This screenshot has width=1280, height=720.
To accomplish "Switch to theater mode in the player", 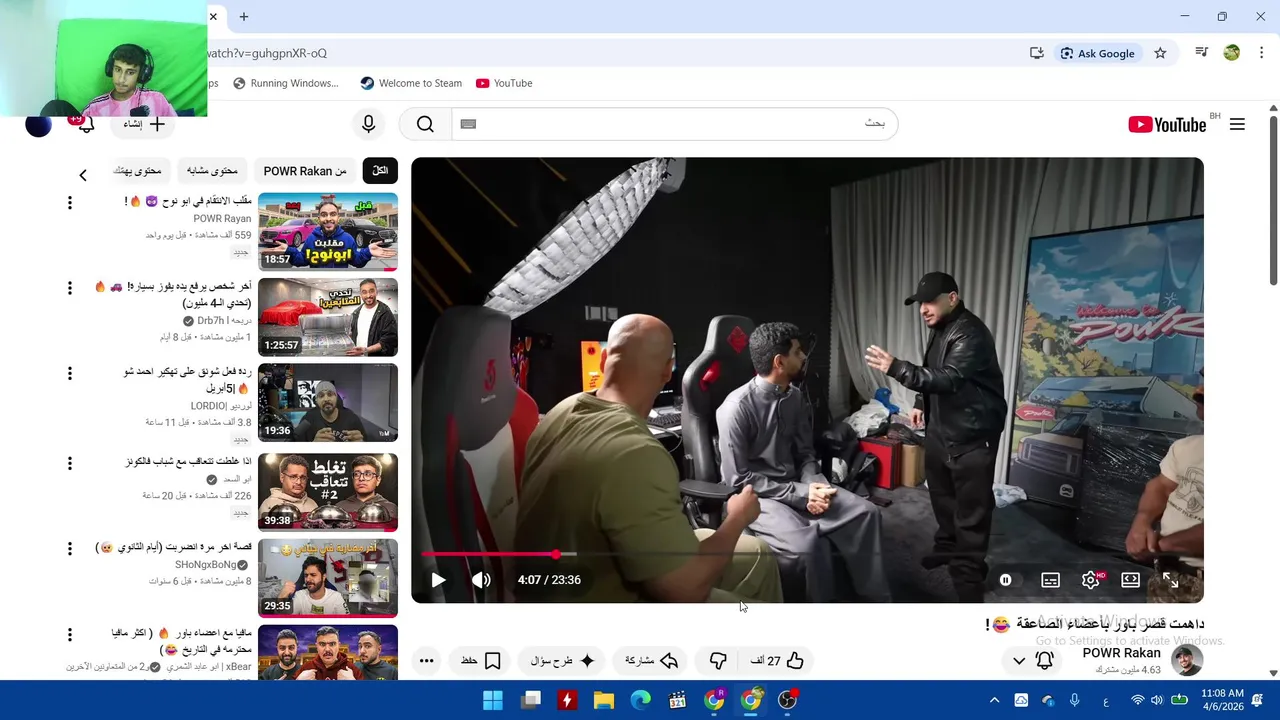I will pos(1130,580).
